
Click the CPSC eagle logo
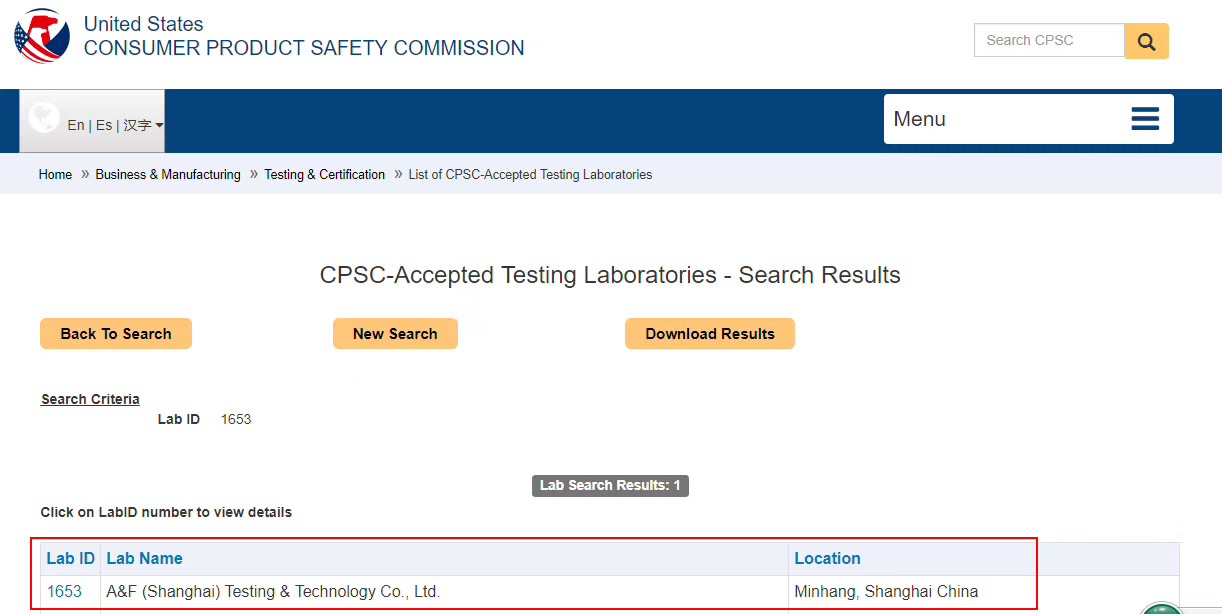click(x=42, y=36)
